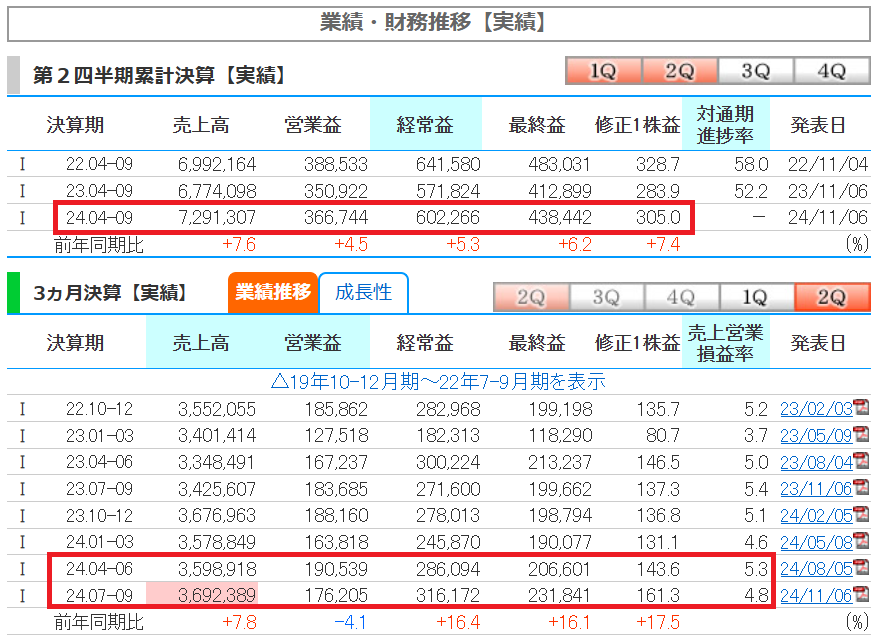The height and width of the screenshot is (635, 878).
Task: Select 1Q tab in 第2四半期累計決算 section
Action: (604, 71)
